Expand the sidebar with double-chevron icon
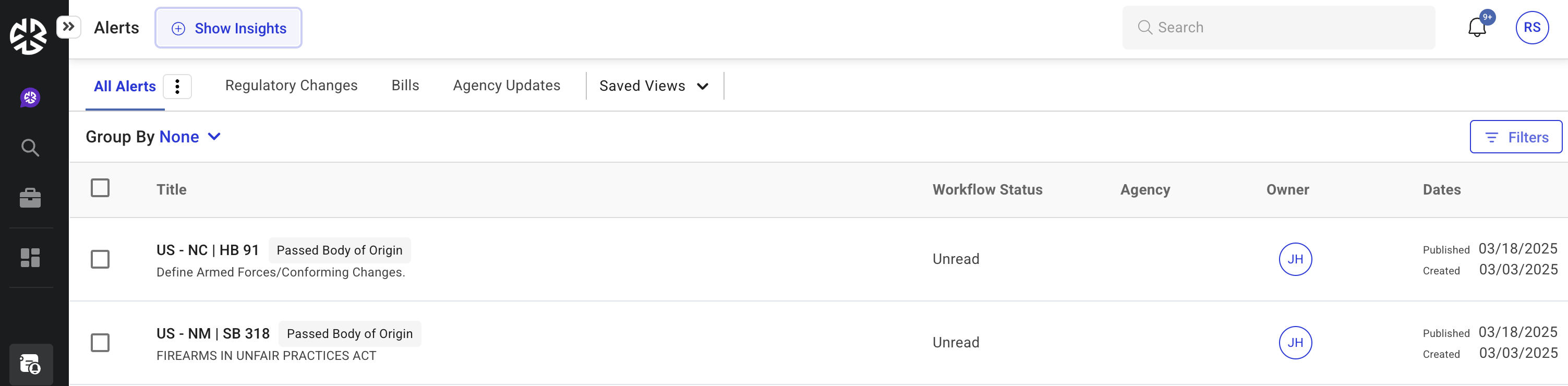Screen dimensions: 1568x386 click(69, 27)
